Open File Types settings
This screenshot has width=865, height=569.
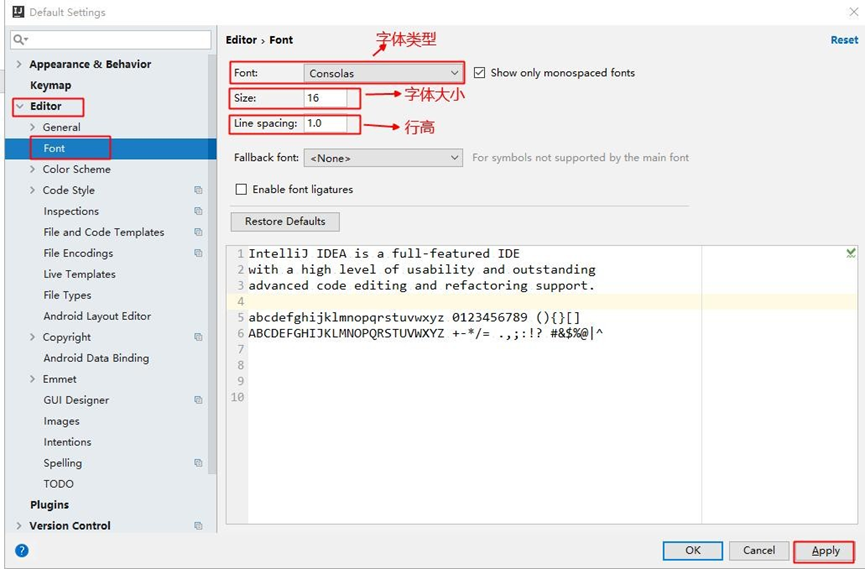67,295
